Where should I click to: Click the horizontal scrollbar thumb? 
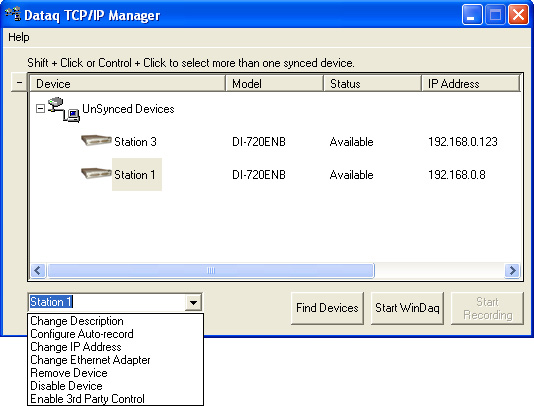click(x=211, y=271)
